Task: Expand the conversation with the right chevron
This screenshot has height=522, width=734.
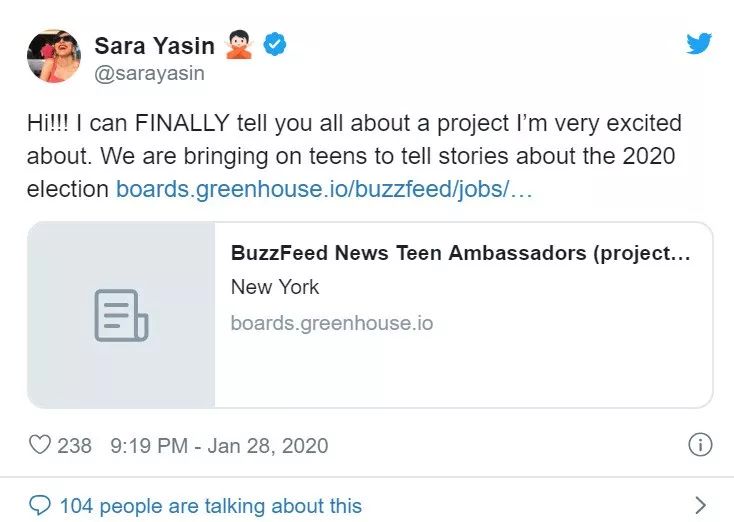Action: tap(700, 505)
